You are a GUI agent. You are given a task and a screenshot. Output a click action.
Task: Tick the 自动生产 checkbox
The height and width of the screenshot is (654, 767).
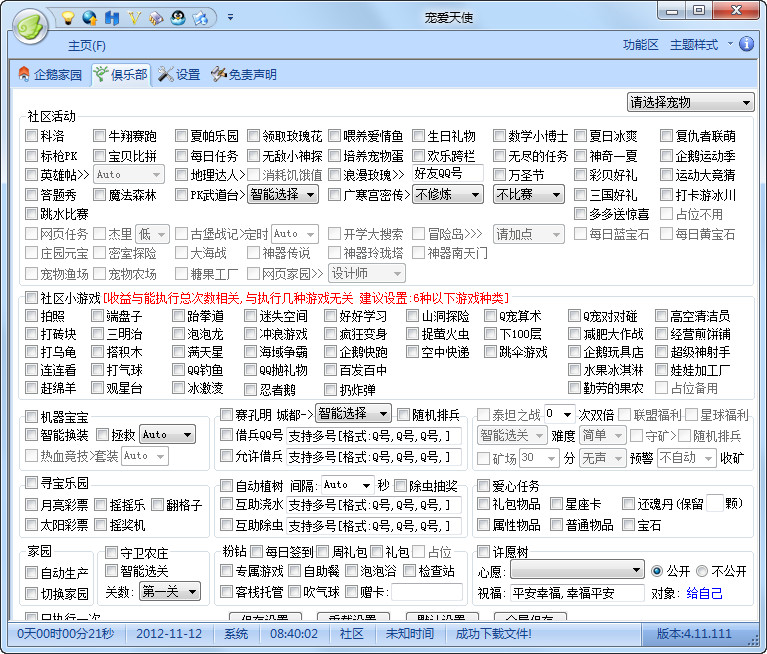(x=32, y=573)
